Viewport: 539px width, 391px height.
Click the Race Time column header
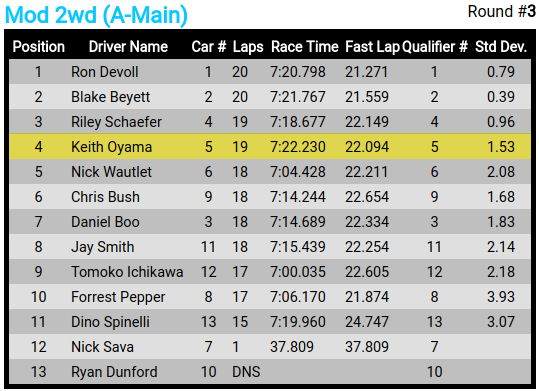pos(305,47)
